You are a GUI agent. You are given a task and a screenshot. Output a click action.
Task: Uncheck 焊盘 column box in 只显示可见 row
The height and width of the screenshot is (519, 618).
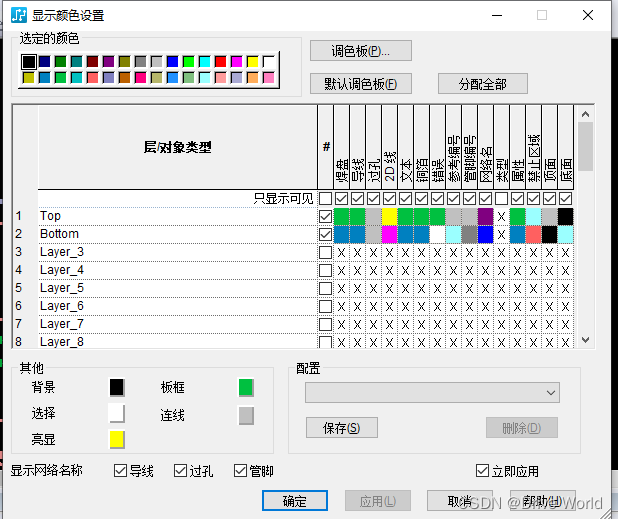[x=341, y=198]
